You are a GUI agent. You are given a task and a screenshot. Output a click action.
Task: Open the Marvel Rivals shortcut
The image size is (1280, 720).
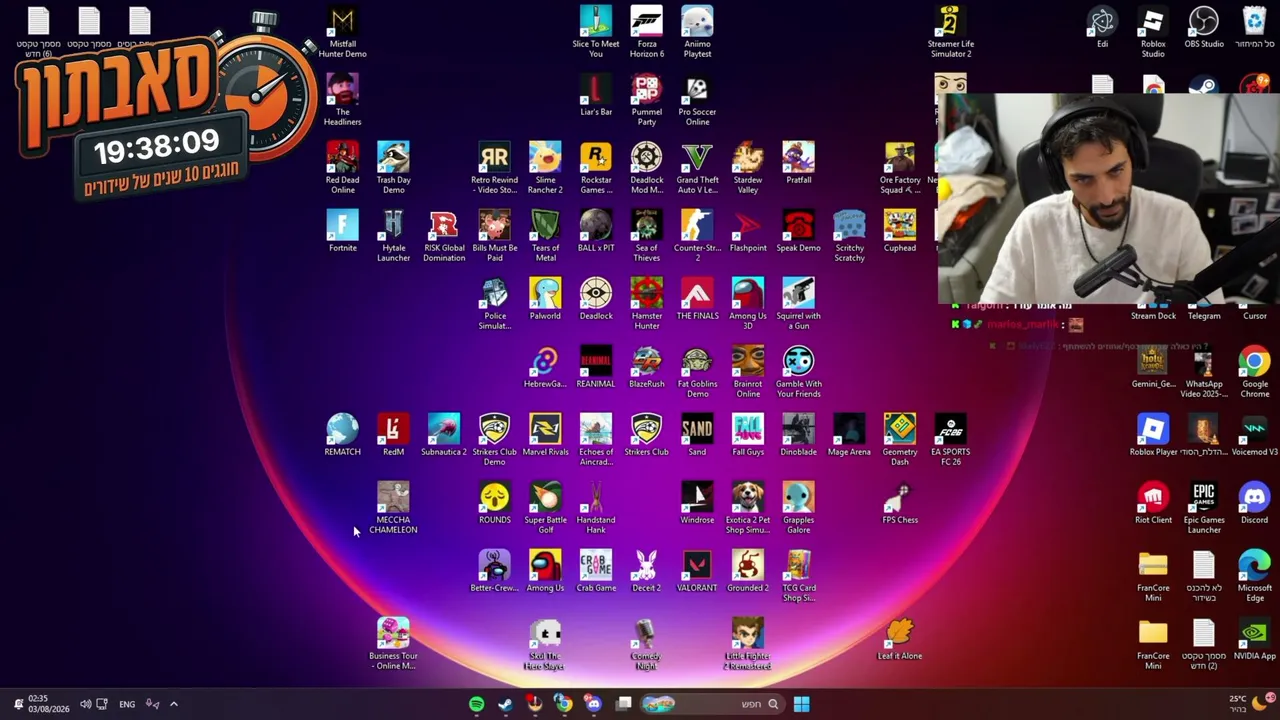[x=545, y=435]
